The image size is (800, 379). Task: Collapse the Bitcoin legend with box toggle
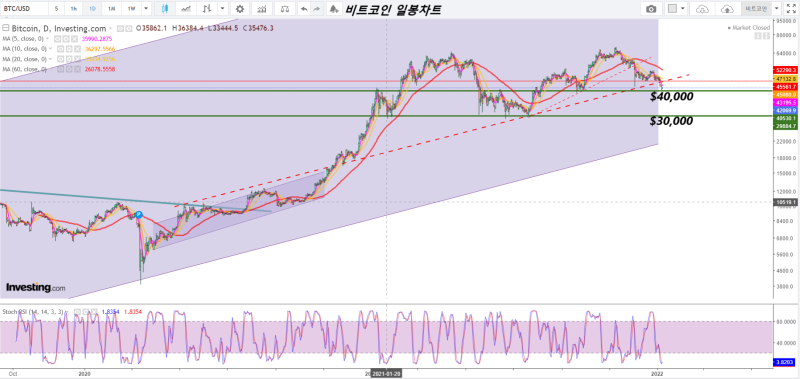coord(5,29)
